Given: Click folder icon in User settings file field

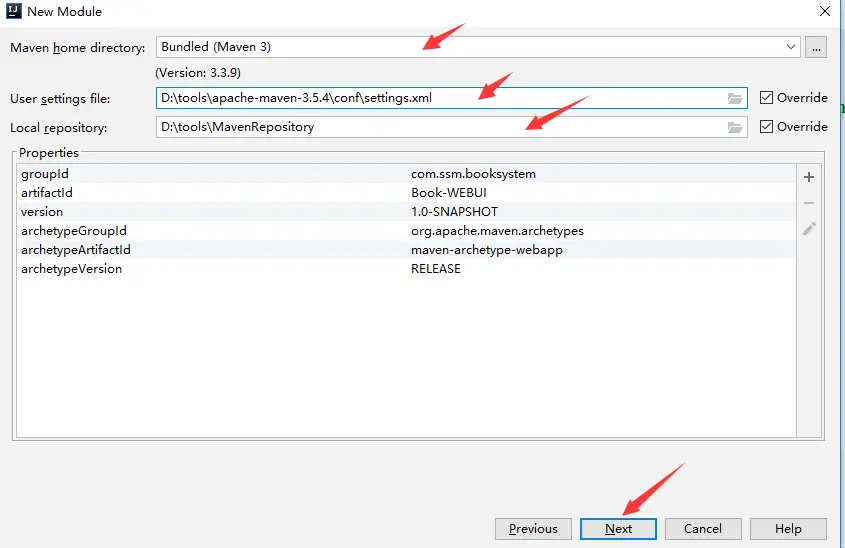Looking at the screenshot, I should tap(735, 98).
